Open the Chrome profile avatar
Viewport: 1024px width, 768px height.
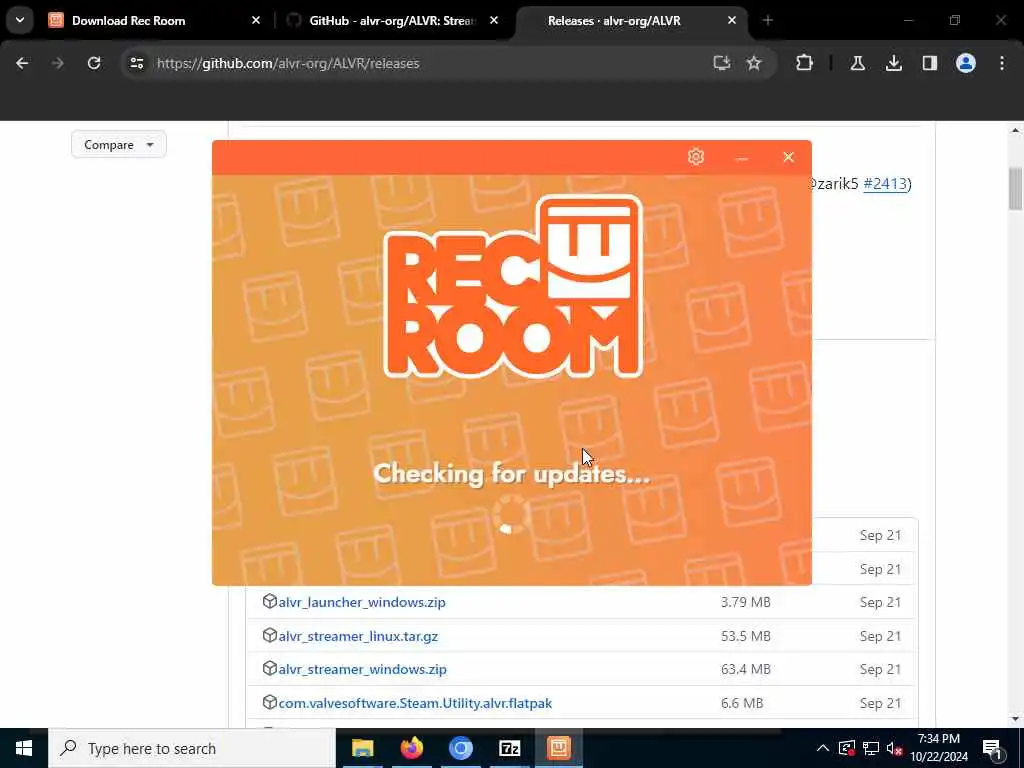coord(965,63)
